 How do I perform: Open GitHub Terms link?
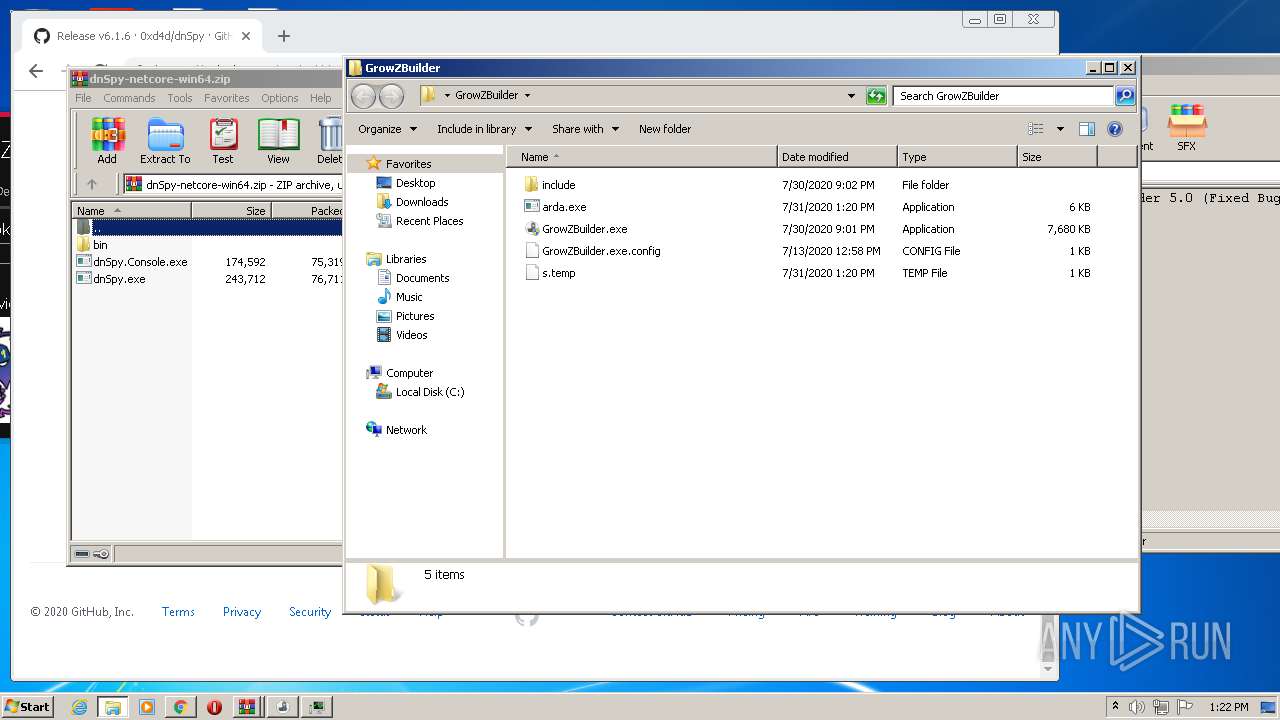[x=178, y=612]
